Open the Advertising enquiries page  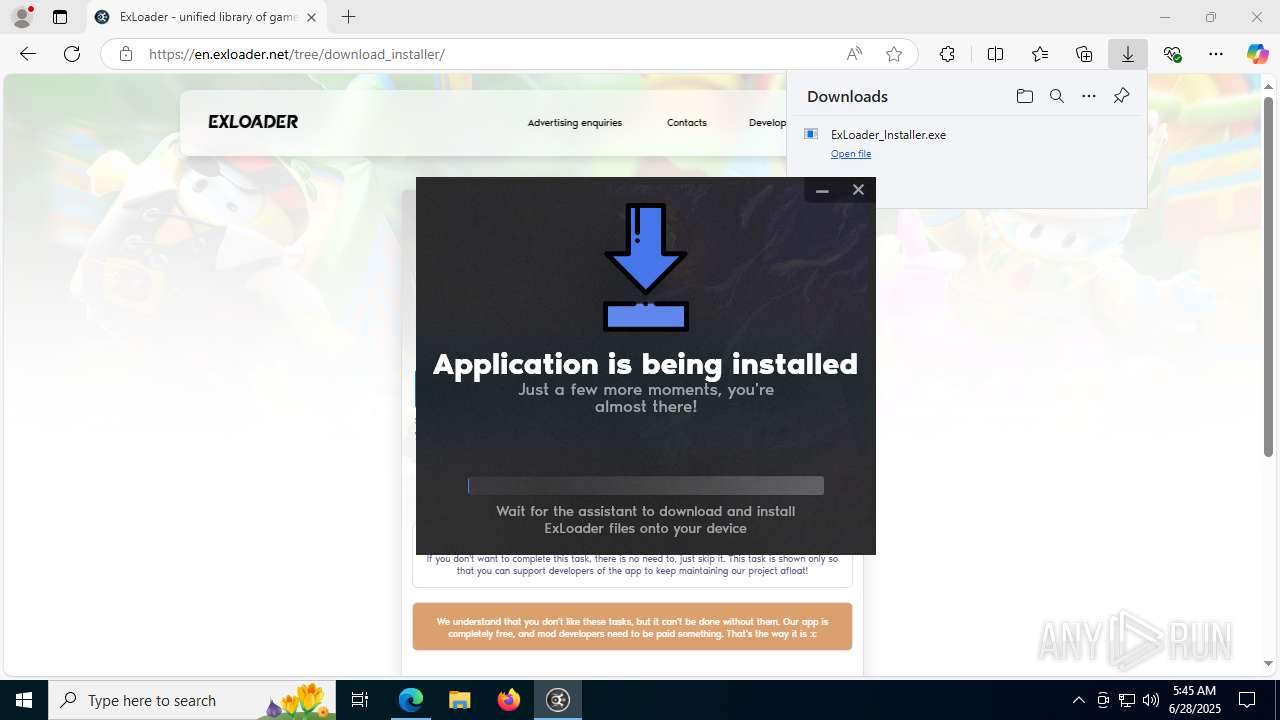(574, 123)
